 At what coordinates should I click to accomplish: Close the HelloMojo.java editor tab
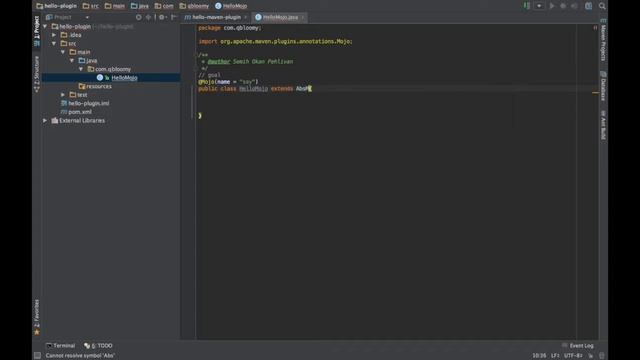pyautogui.click(x=302, y=17)
